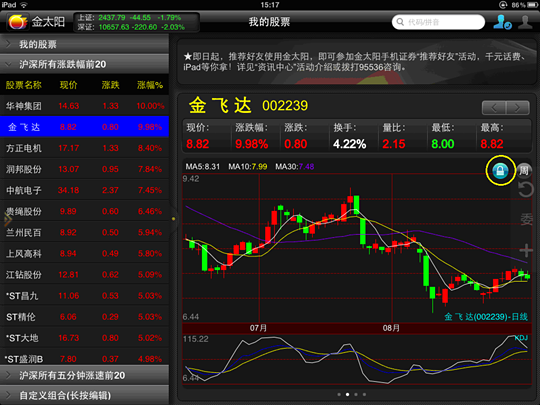The height and width of the screenshot is (405, 540).
Task: Switch the KDJ indicator label
Action: tap(521, 338)
